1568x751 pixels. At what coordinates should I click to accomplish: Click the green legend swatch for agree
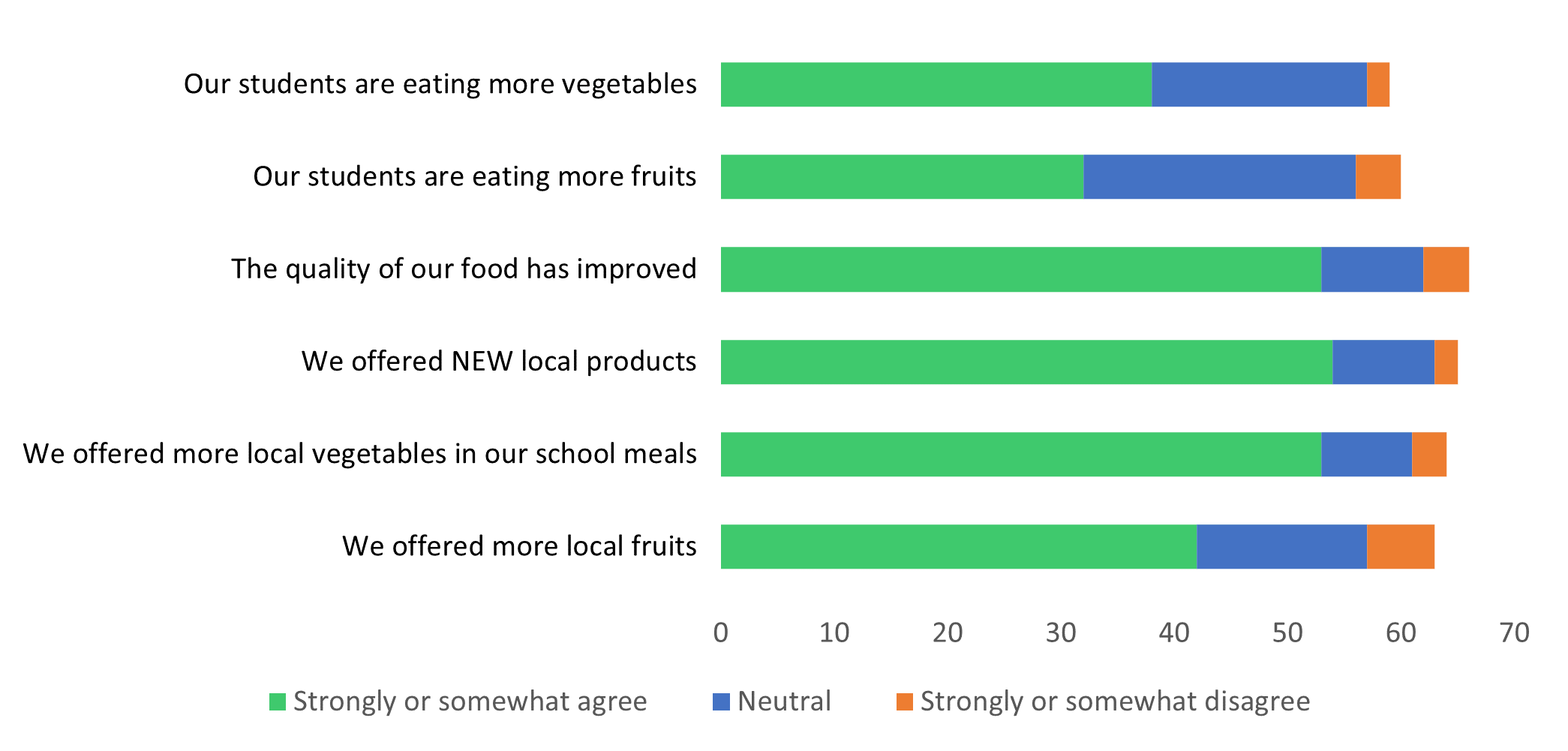[x=278, y=702]
